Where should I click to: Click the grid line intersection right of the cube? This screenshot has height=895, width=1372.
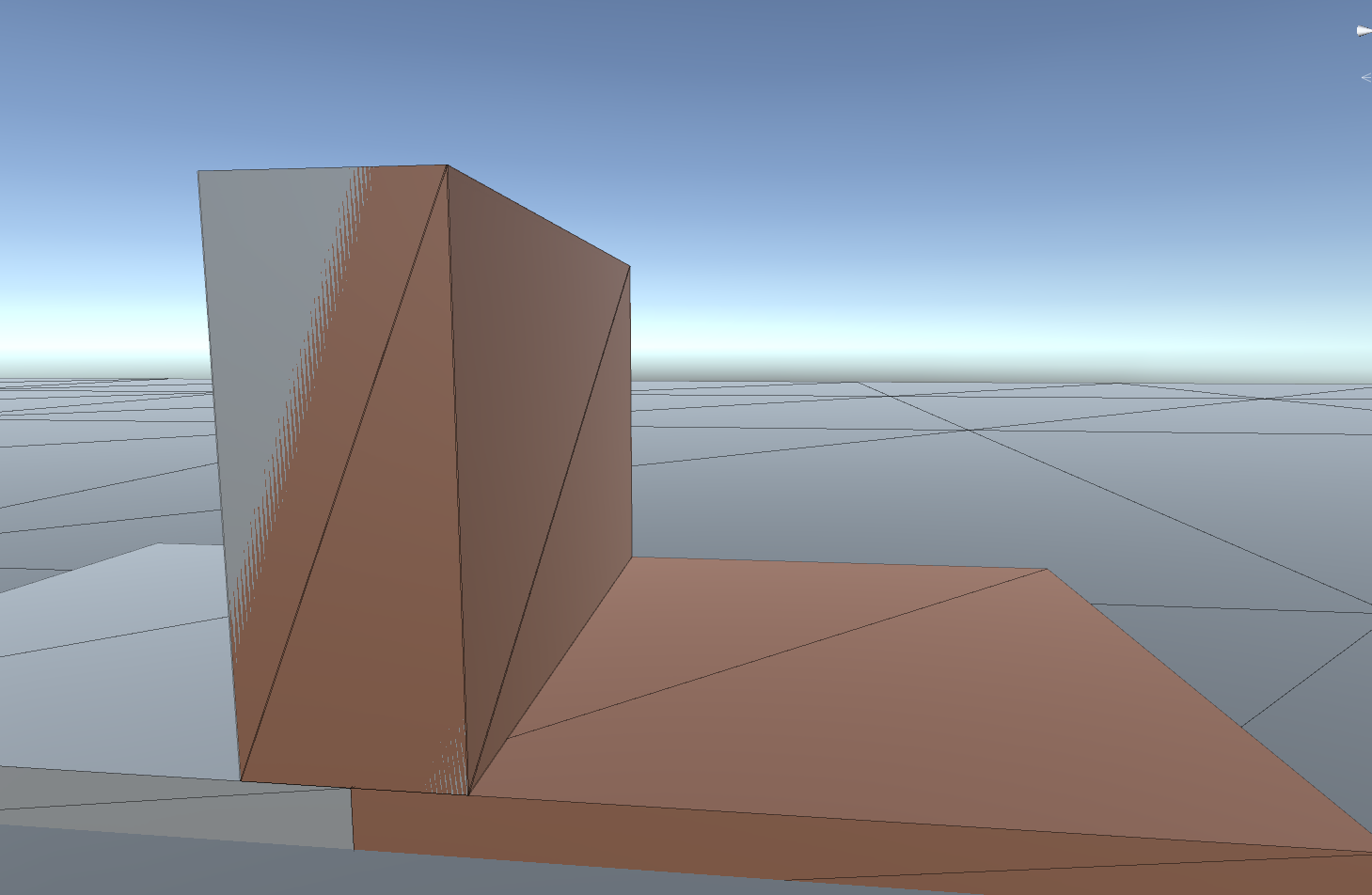[969, 431]
